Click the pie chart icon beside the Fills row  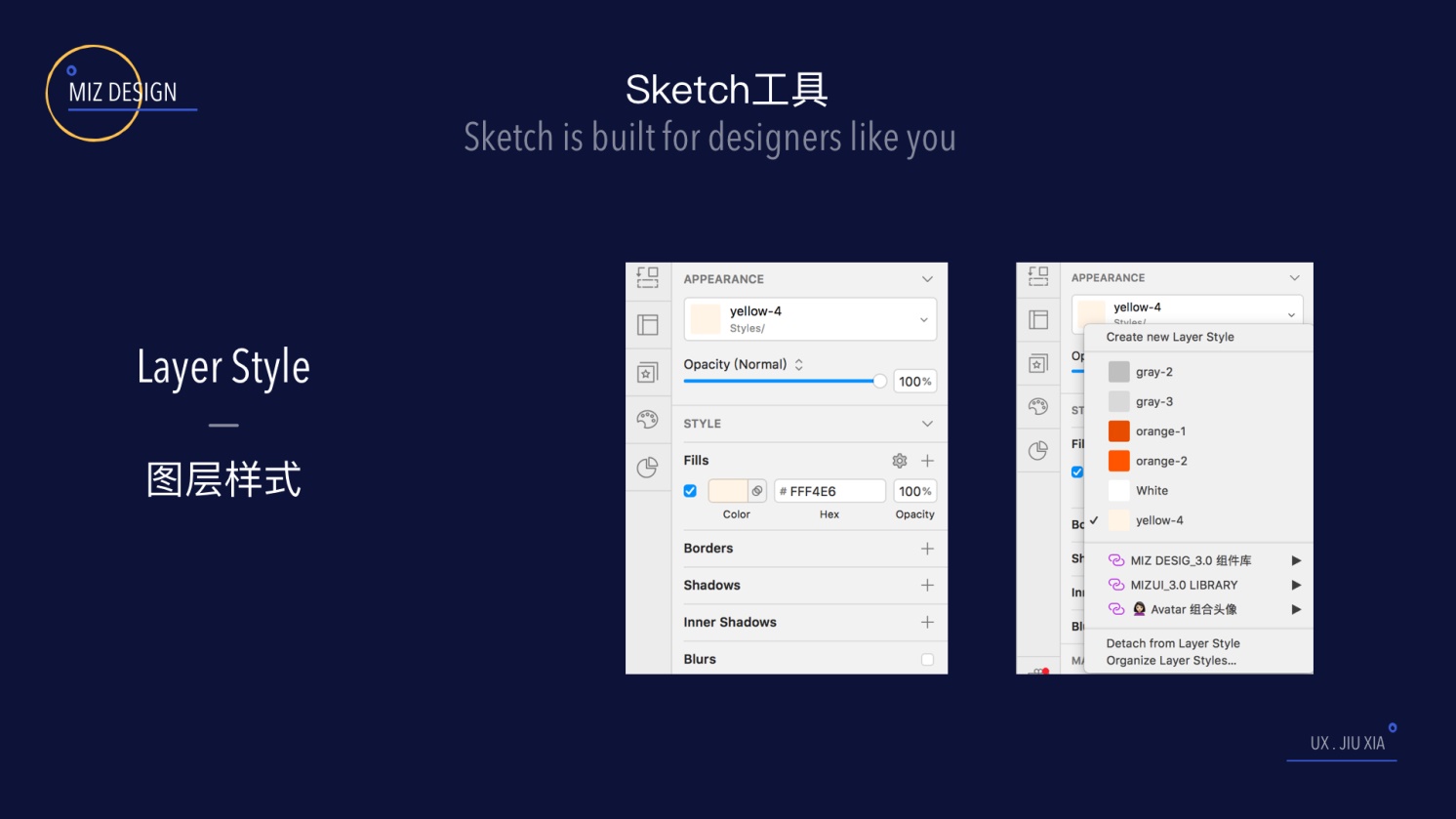coord(647,468)
